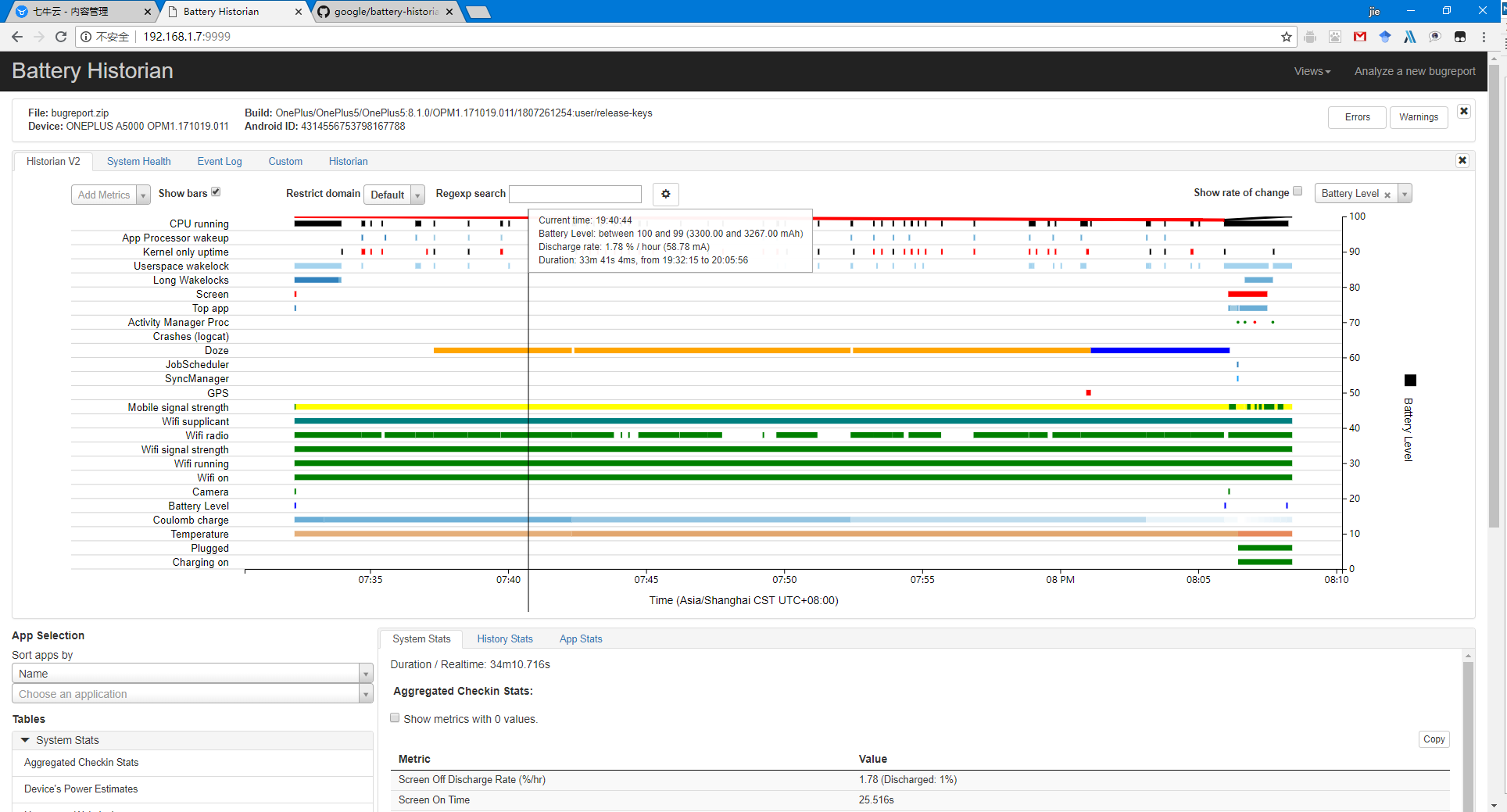This screenshot has height=812, width=1507.
Task: Click the blue diamond extension icon
Action: [1385, 37]
